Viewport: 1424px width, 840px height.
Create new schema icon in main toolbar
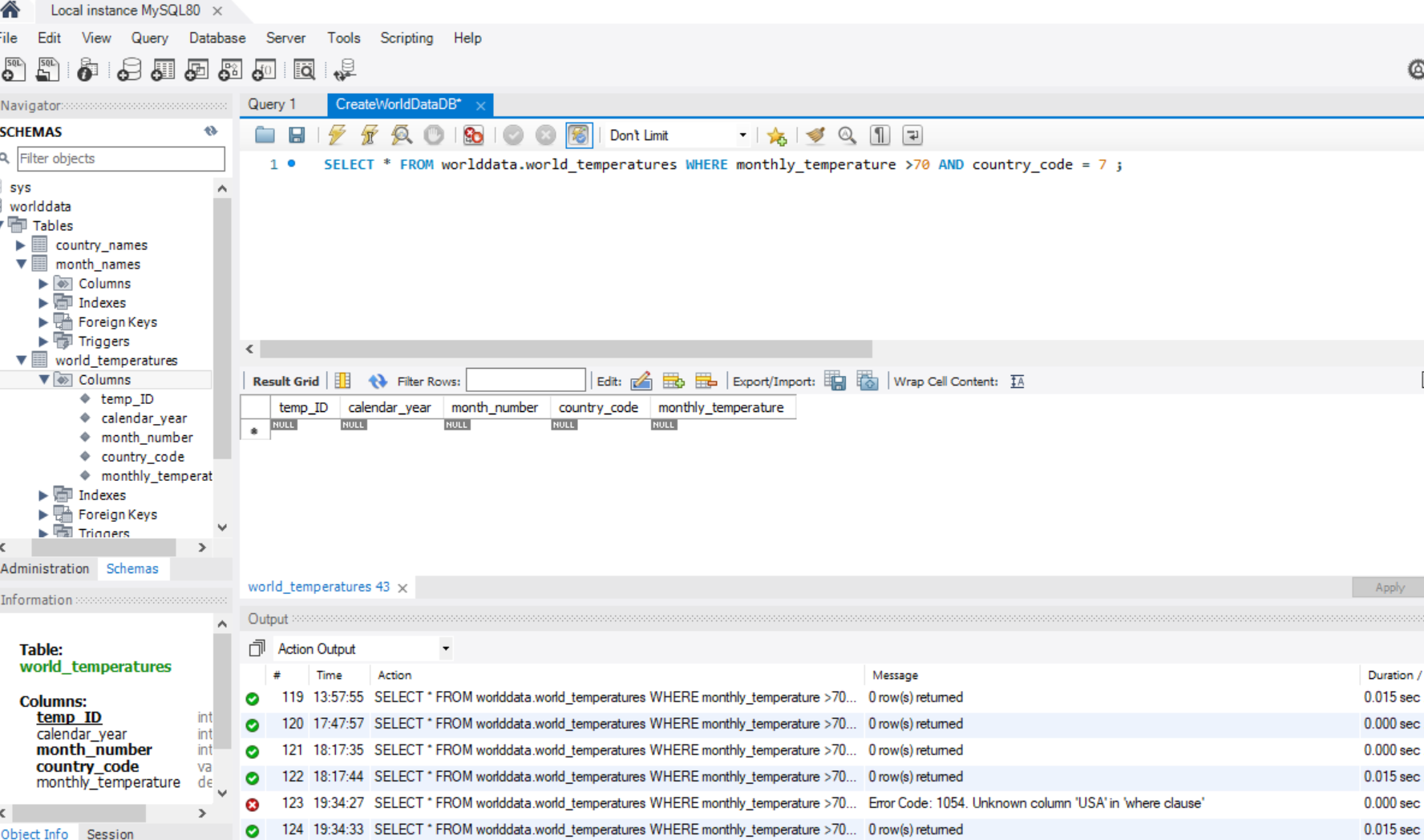tap(129, 70)
